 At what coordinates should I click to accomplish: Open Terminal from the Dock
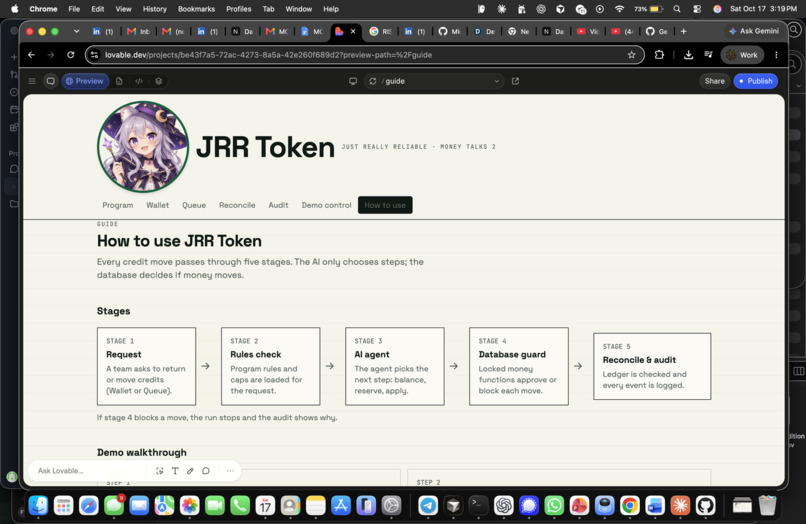click(x=479, y=505)
